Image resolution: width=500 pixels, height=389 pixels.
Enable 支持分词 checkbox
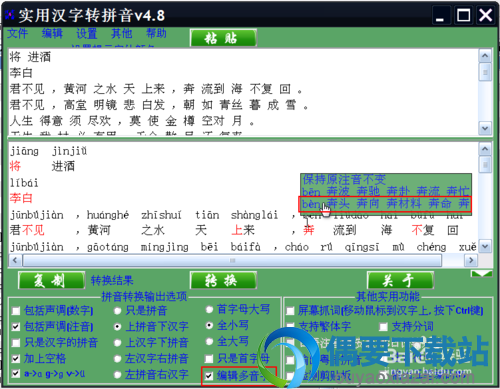click(383, 327)
